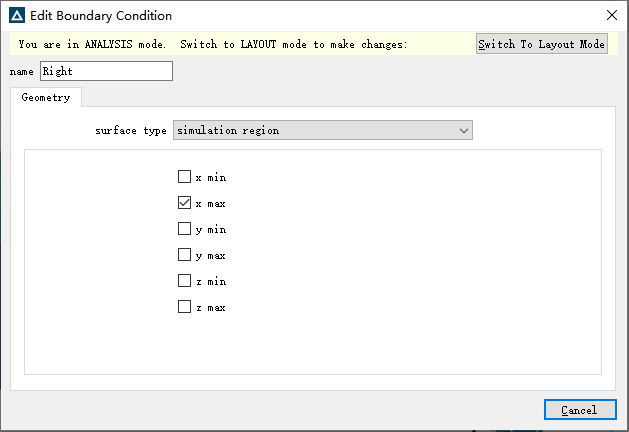Screen dimensions: 629x432
Task: Open the surface type dropdown
Action: point(323,130)
